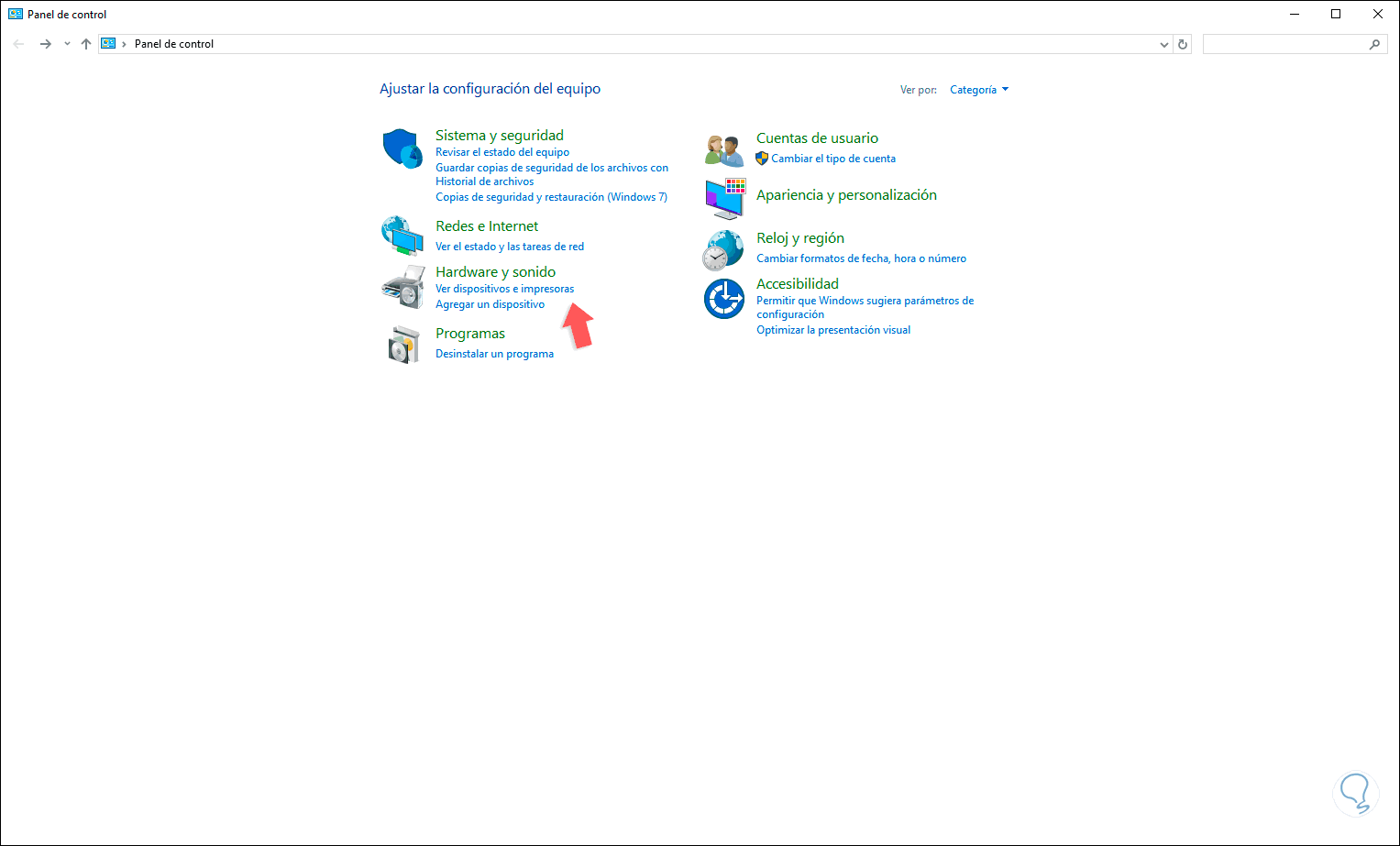Click Agregar un dispositivo link
1400x846 pixels.
490,304
